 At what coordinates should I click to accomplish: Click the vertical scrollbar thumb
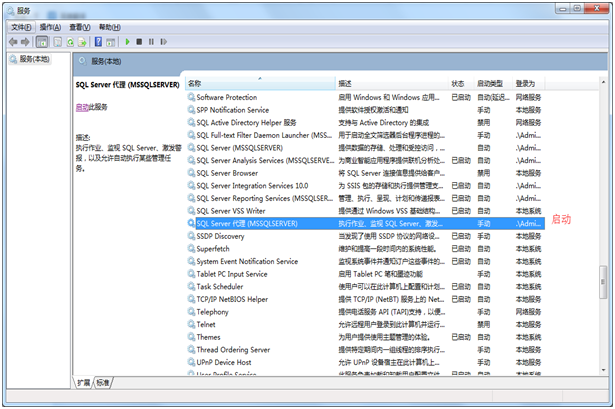coord(603,282)
